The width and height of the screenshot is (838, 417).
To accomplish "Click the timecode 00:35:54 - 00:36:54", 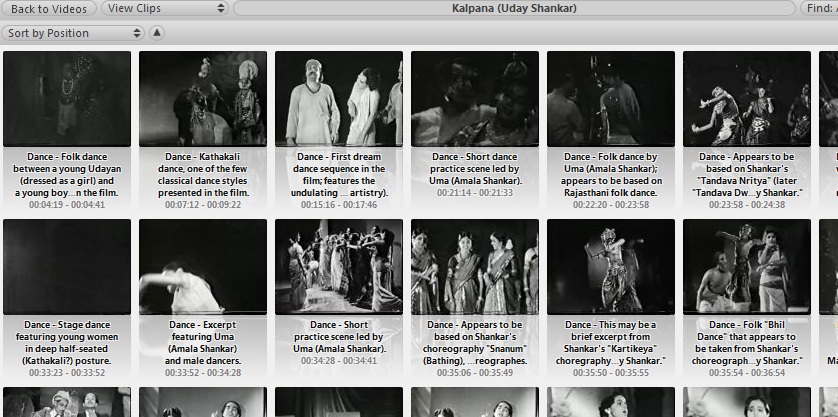I will (x=747, y=373).
